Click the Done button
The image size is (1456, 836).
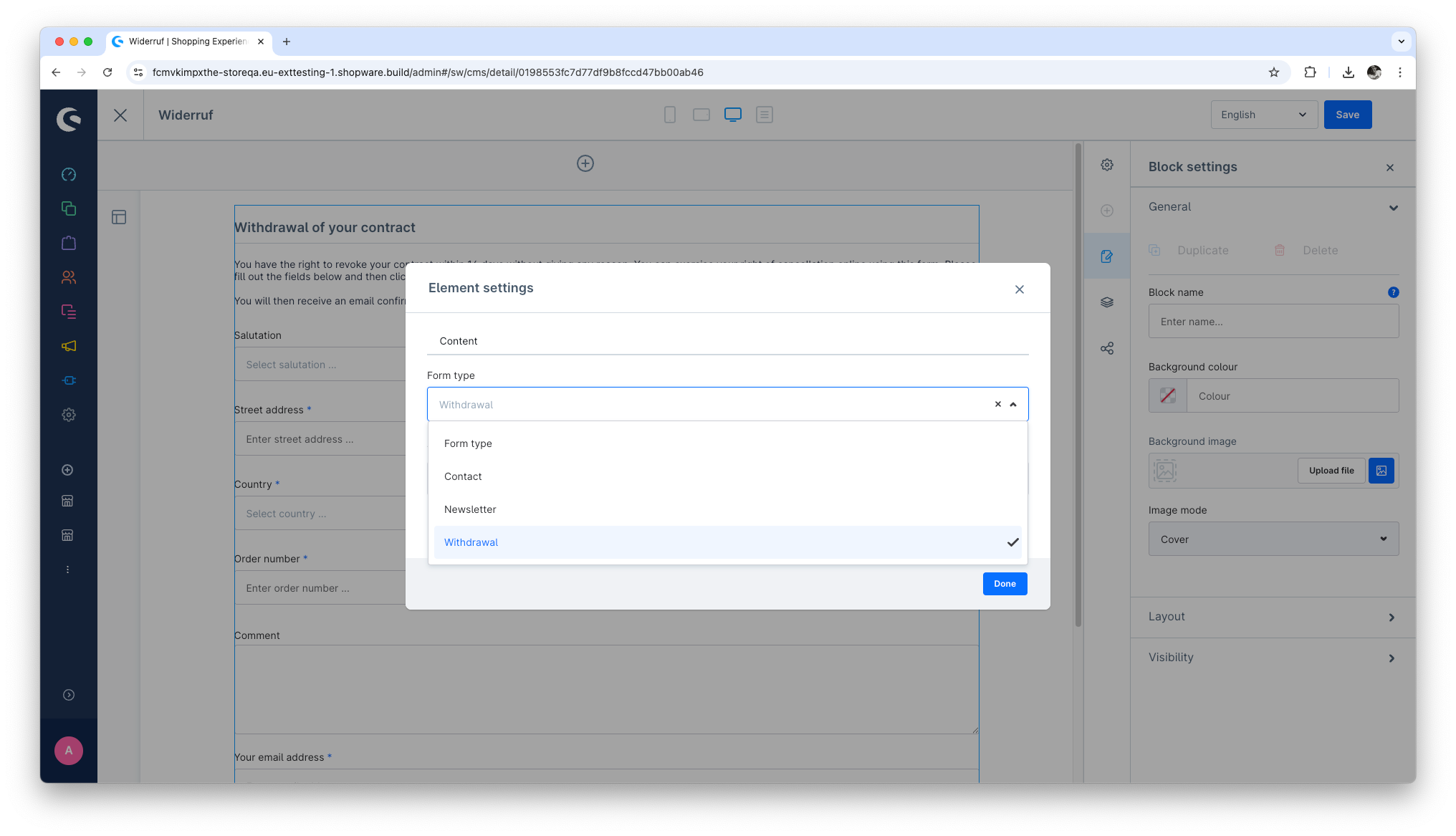click(x=1005, y=584)
